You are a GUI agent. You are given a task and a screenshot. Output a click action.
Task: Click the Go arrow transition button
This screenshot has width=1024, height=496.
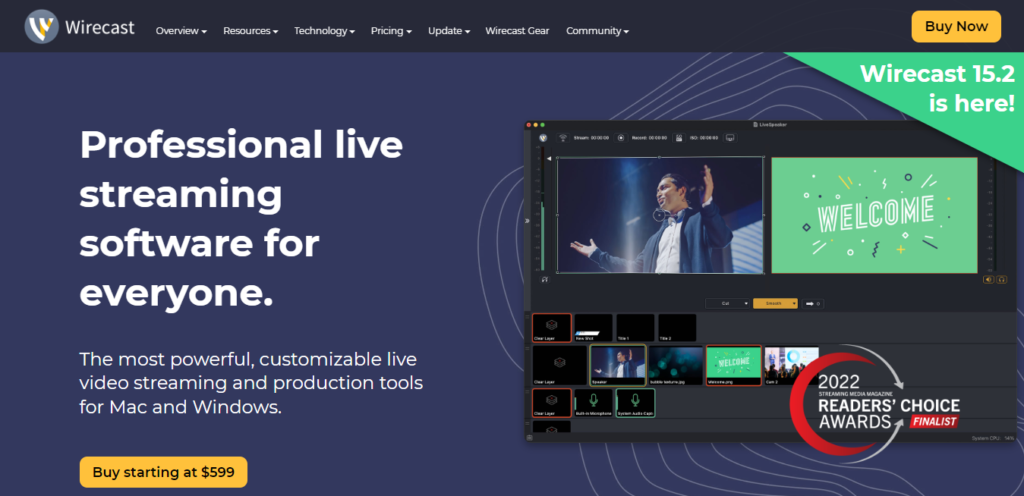coord(812,303)
